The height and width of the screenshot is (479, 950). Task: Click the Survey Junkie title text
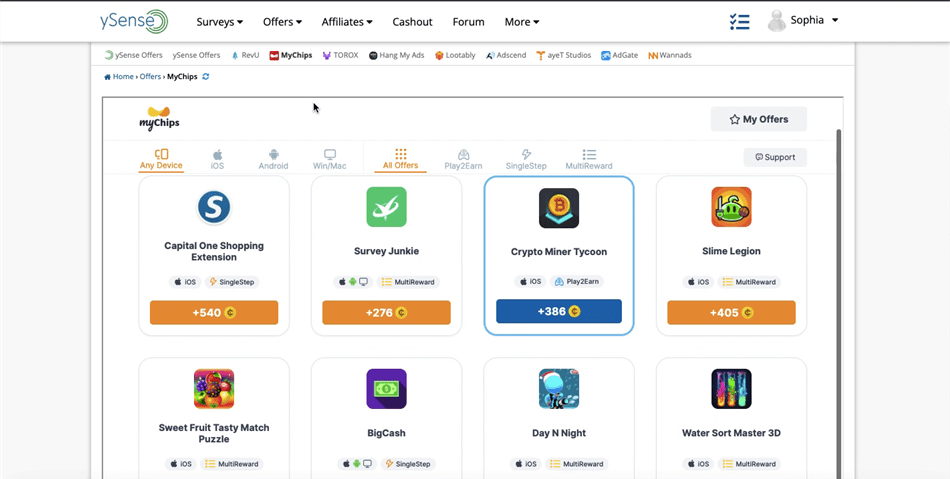pos(387,251)
